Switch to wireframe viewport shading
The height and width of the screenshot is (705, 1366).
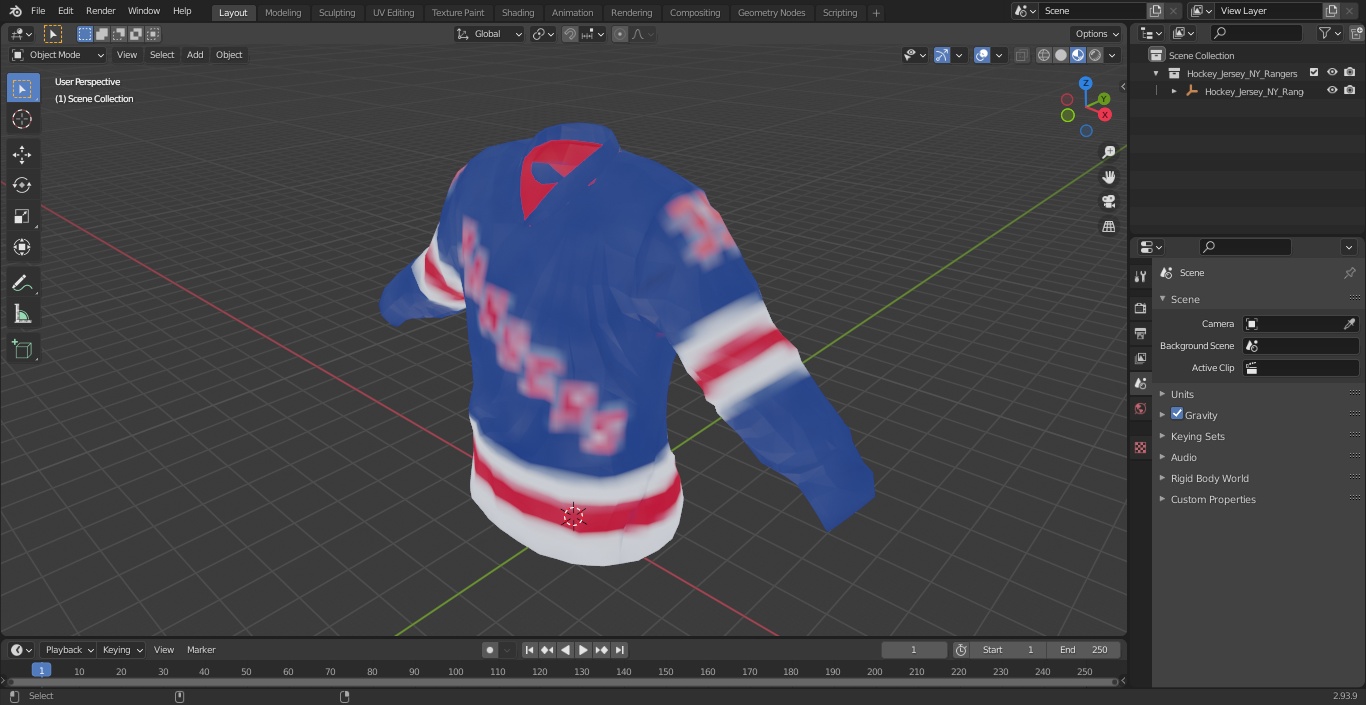[x=1044, y=55]
